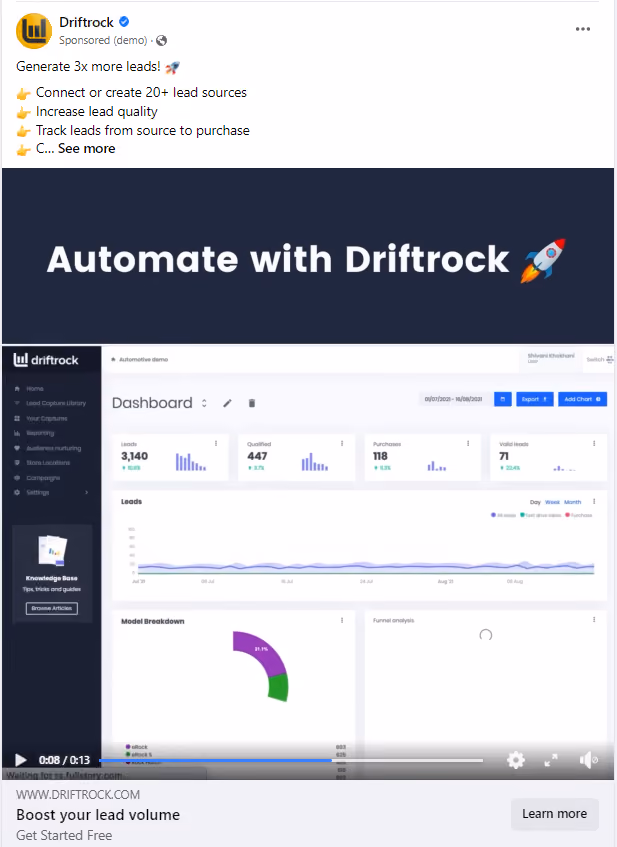The height and width of the screenshot is (847, 617).
Task: Toggle the Test drive sales legend series
Action: click(540, 515)
